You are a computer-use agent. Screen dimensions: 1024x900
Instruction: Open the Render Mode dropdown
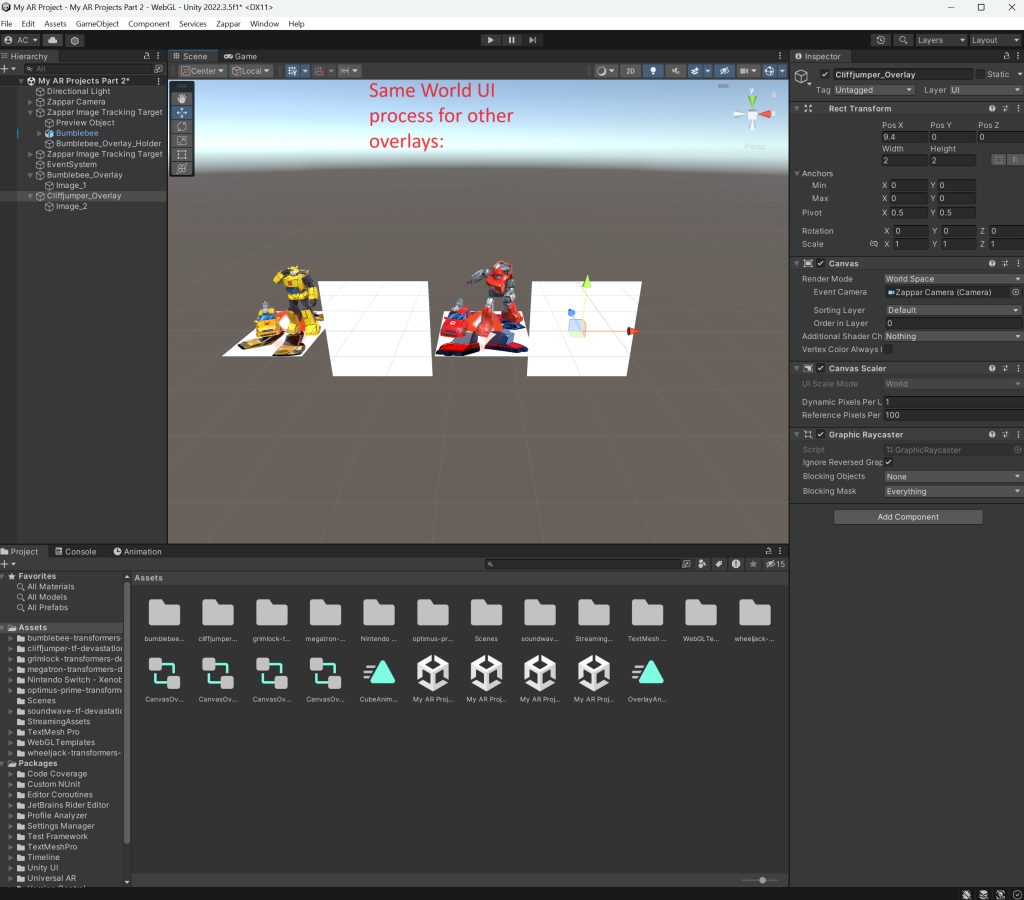click(x=952, y=279)
